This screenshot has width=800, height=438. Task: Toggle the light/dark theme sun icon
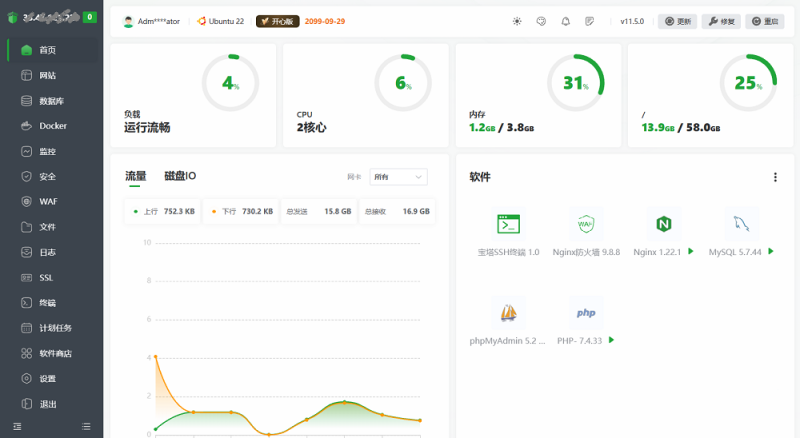[517, 21]
